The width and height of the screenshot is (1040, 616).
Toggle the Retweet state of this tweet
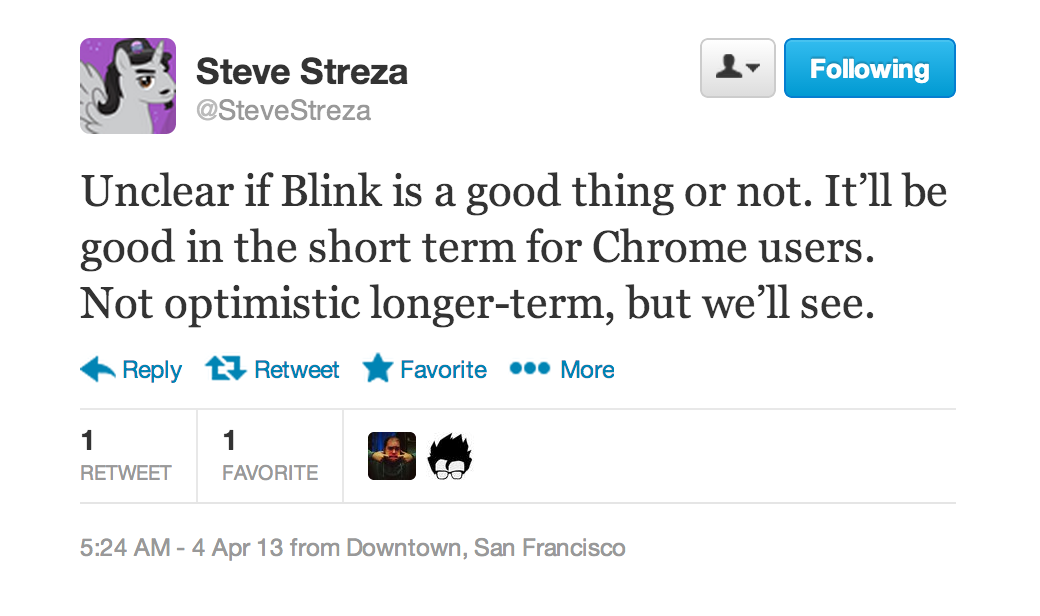(x=272, y=369)
